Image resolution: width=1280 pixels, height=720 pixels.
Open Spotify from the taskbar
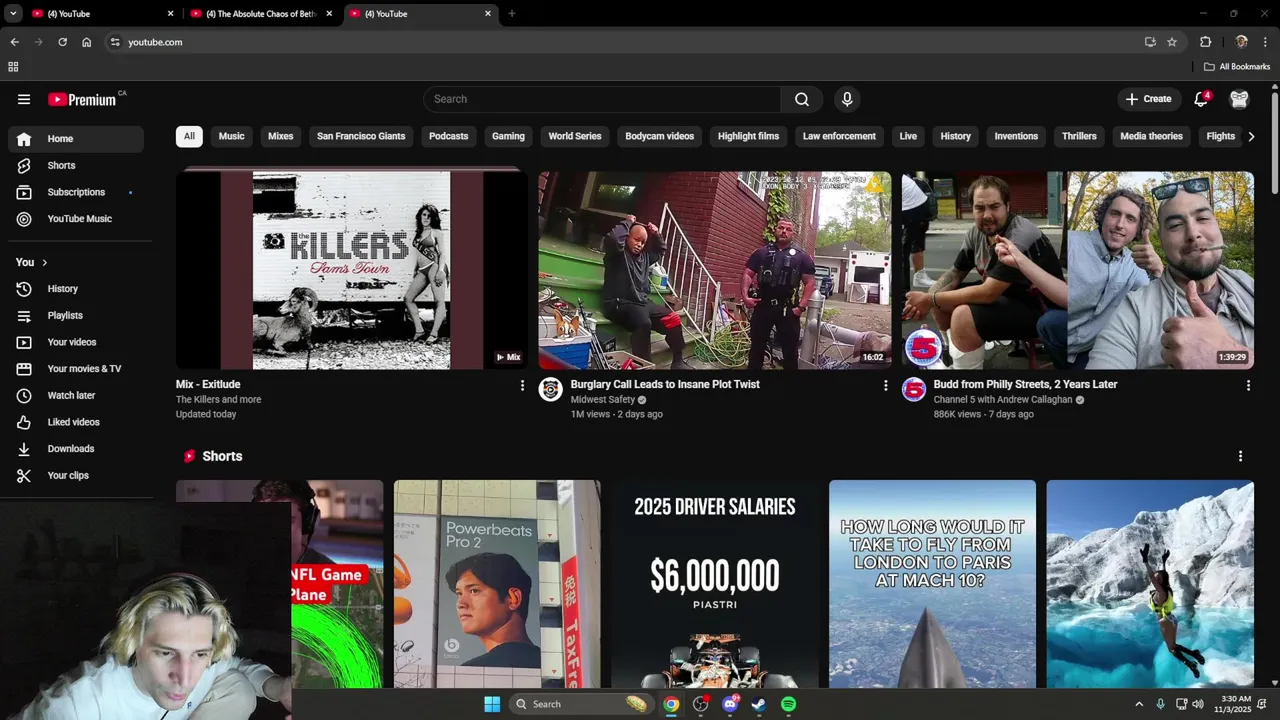click(788, 704)
